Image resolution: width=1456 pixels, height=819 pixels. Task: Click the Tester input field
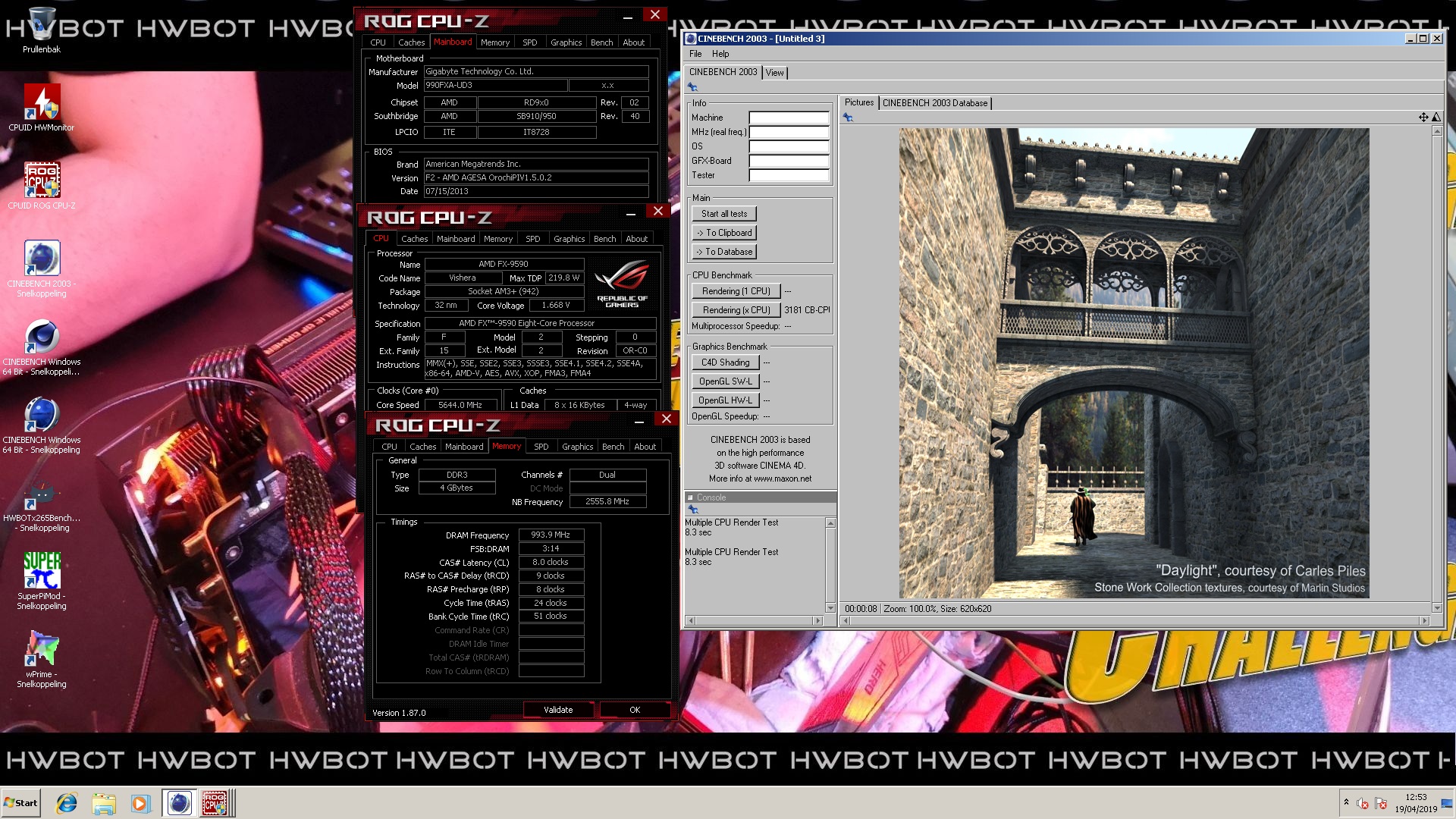pos(789,175)
